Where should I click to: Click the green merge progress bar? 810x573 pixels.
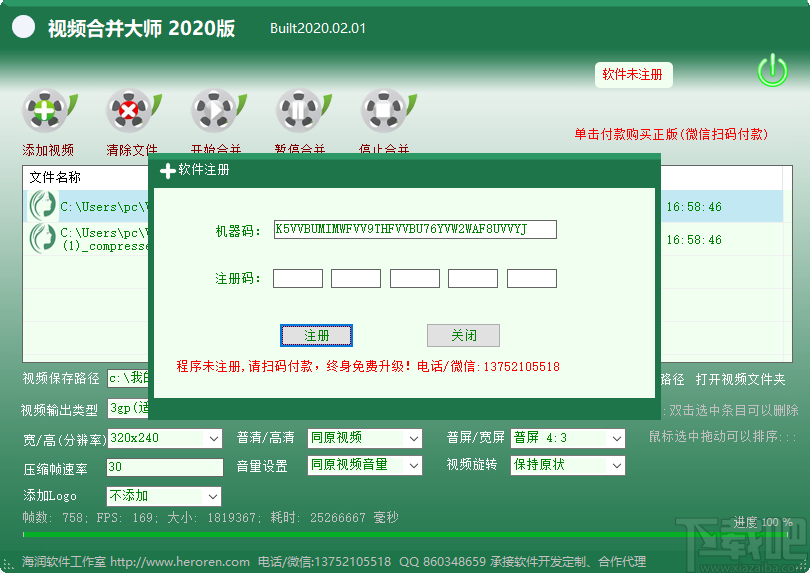406,534
